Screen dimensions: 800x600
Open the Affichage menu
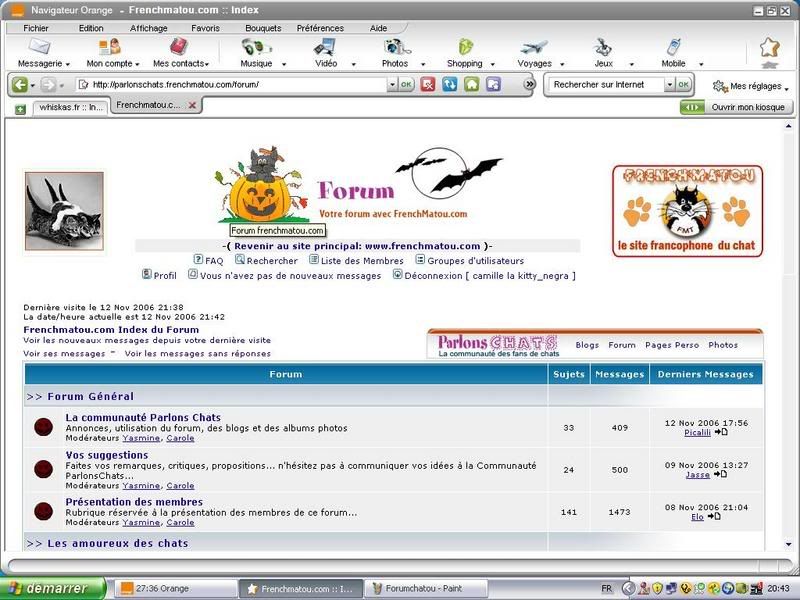tap(148, 28)
